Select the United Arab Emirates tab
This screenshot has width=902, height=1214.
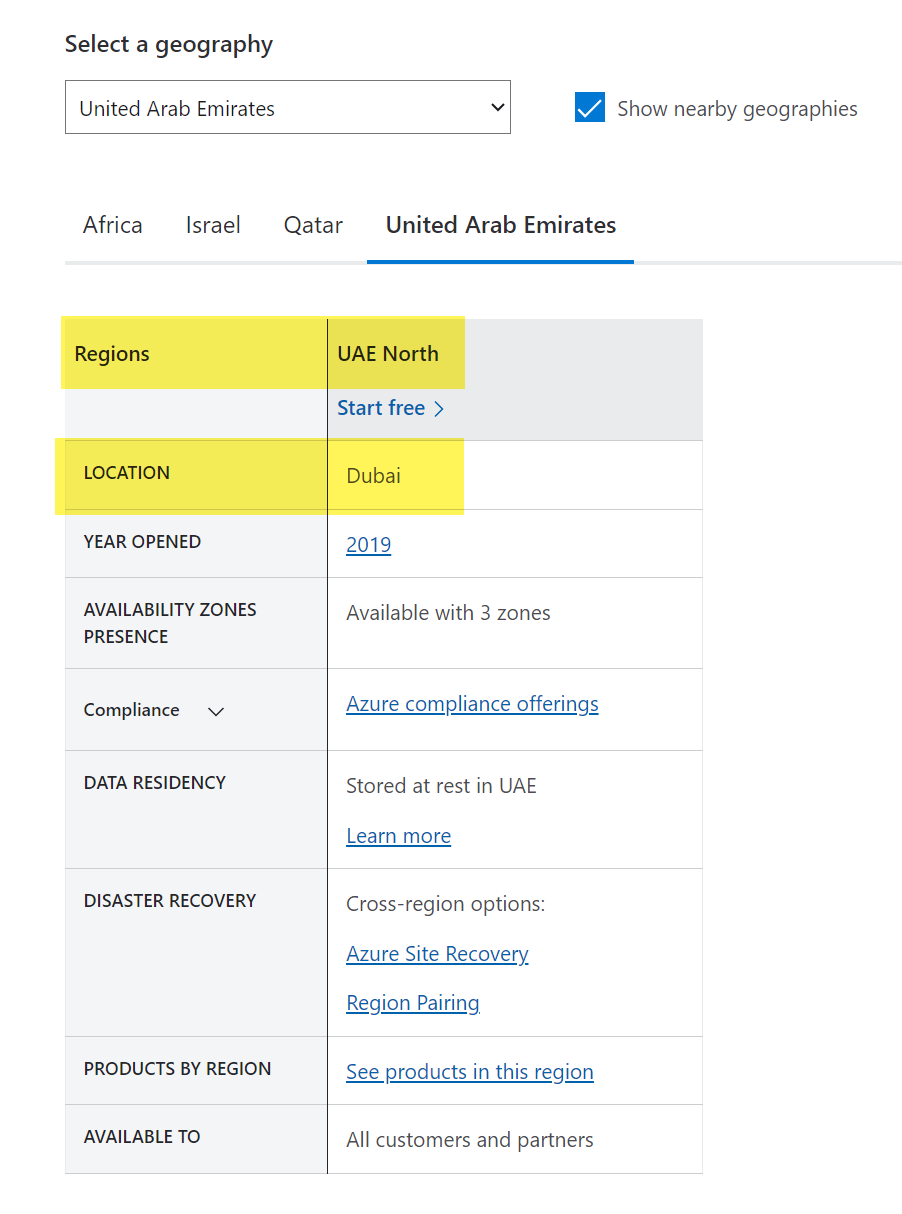point(501,225)
